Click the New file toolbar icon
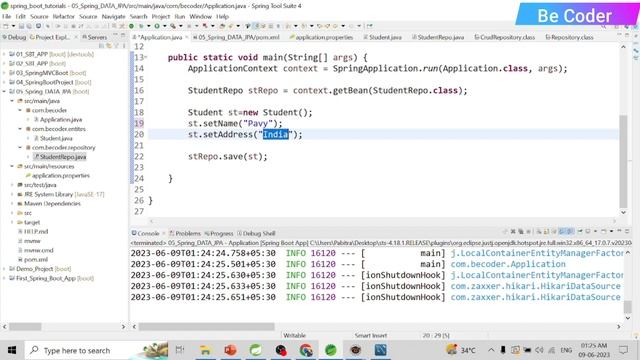This screenshot has height=360, width=640. pyautogui.click(x=5, y=26)
